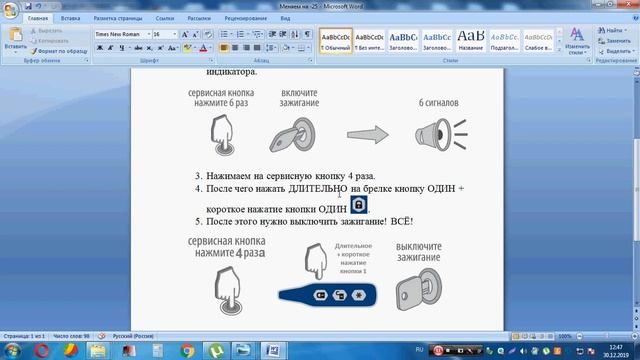Click the Заменить replace button
This screenshot has height=360, width=640.
coord(614,41)
